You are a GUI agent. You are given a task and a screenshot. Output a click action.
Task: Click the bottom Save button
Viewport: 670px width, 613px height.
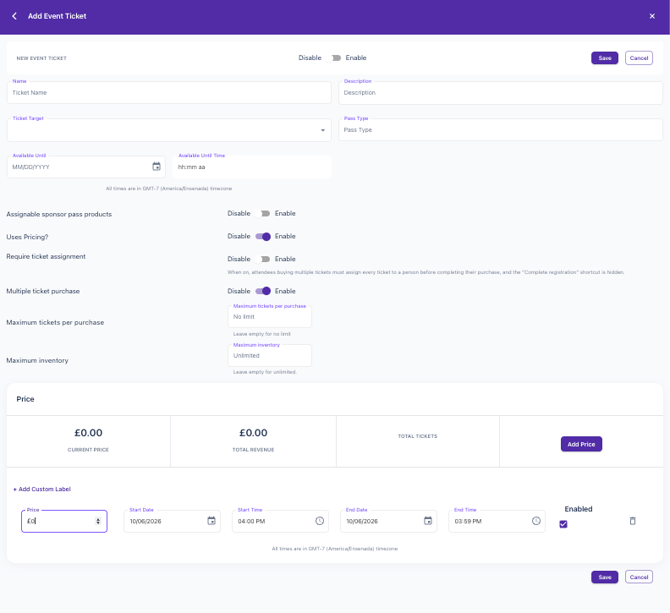(x=604, y=577)
